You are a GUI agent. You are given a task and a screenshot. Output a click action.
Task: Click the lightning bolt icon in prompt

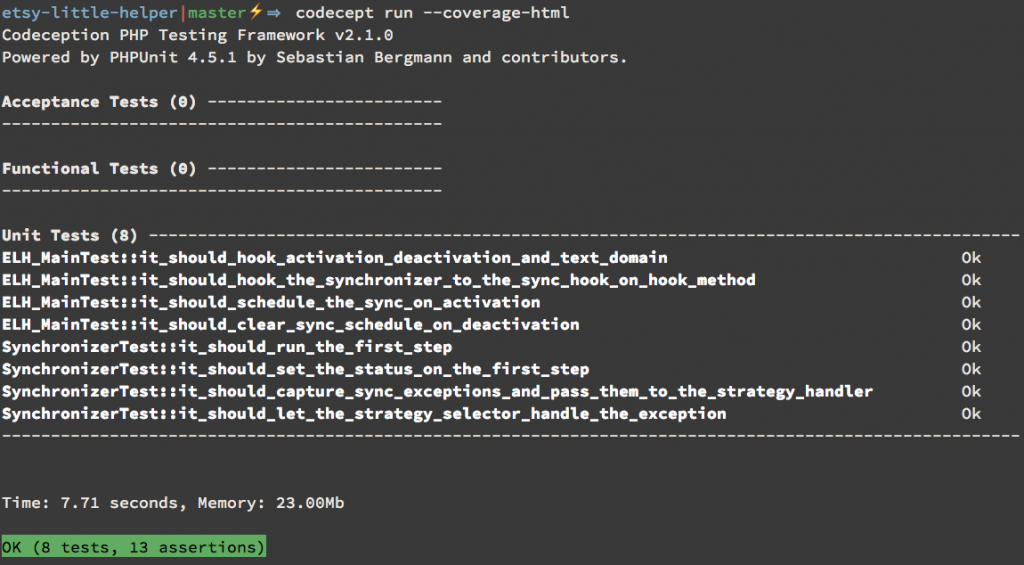[x=255, y=11]
